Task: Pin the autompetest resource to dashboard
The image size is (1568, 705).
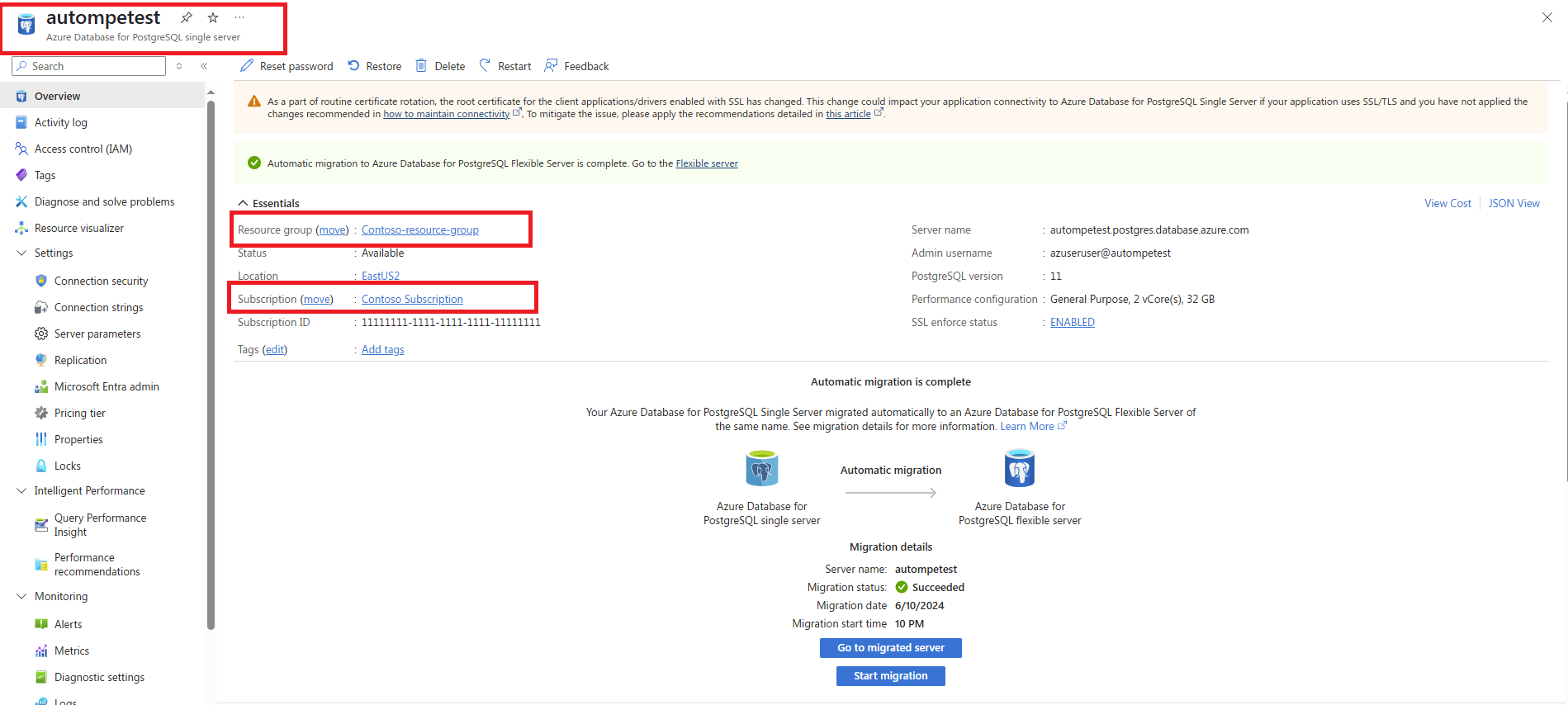Action: pos(187,17)
